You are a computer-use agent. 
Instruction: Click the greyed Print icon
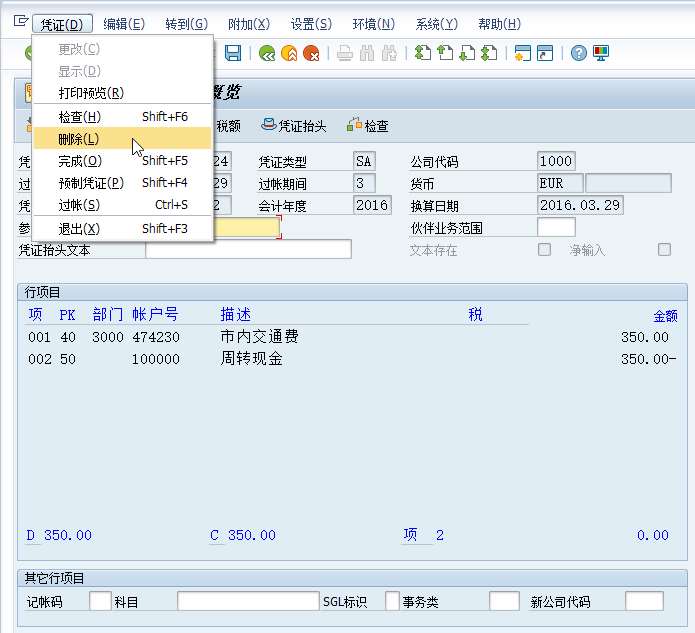pos(345,53)
